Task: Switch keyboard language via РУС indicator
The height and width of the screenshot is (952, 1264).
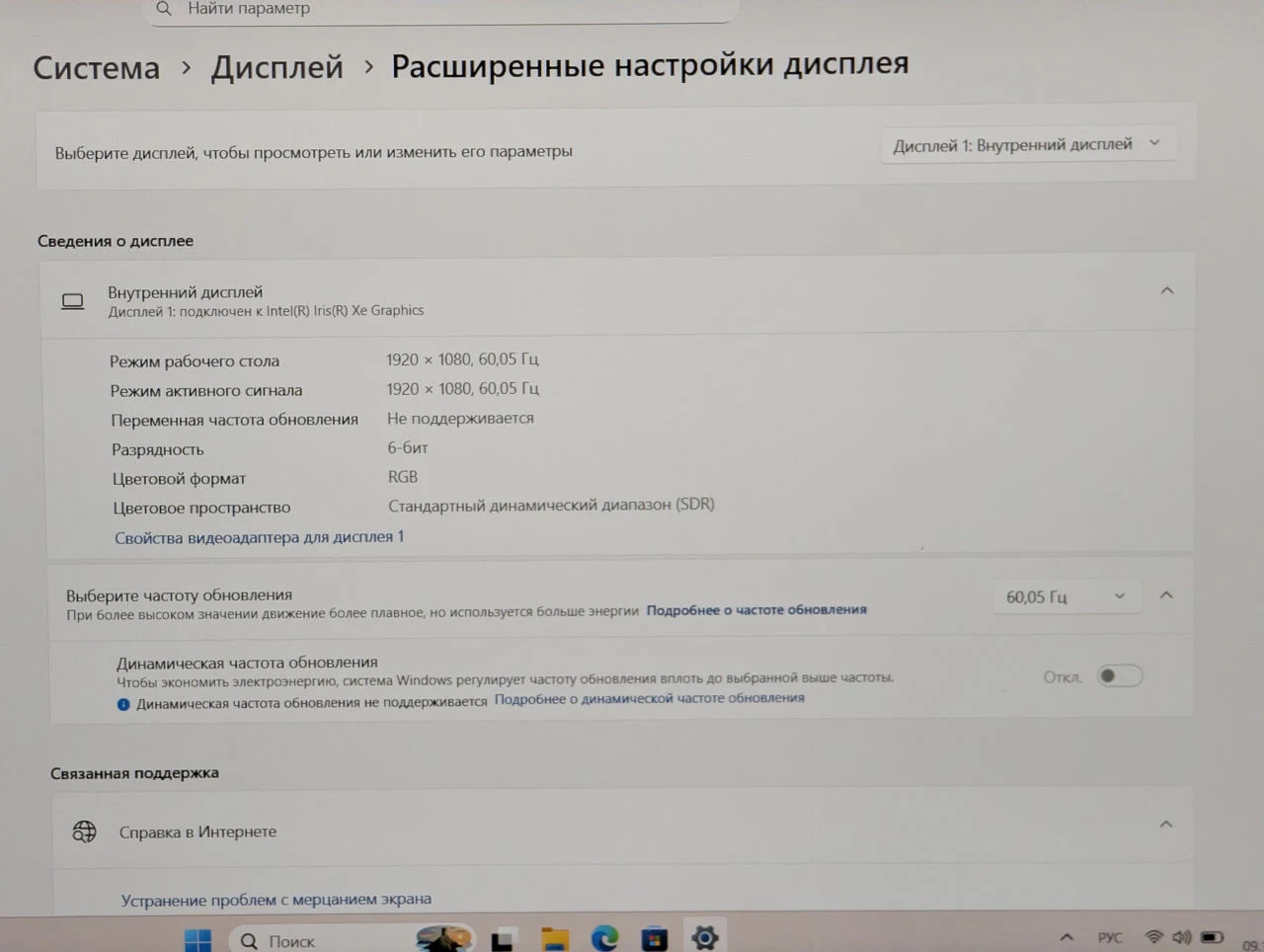Action: [1110, 937]
